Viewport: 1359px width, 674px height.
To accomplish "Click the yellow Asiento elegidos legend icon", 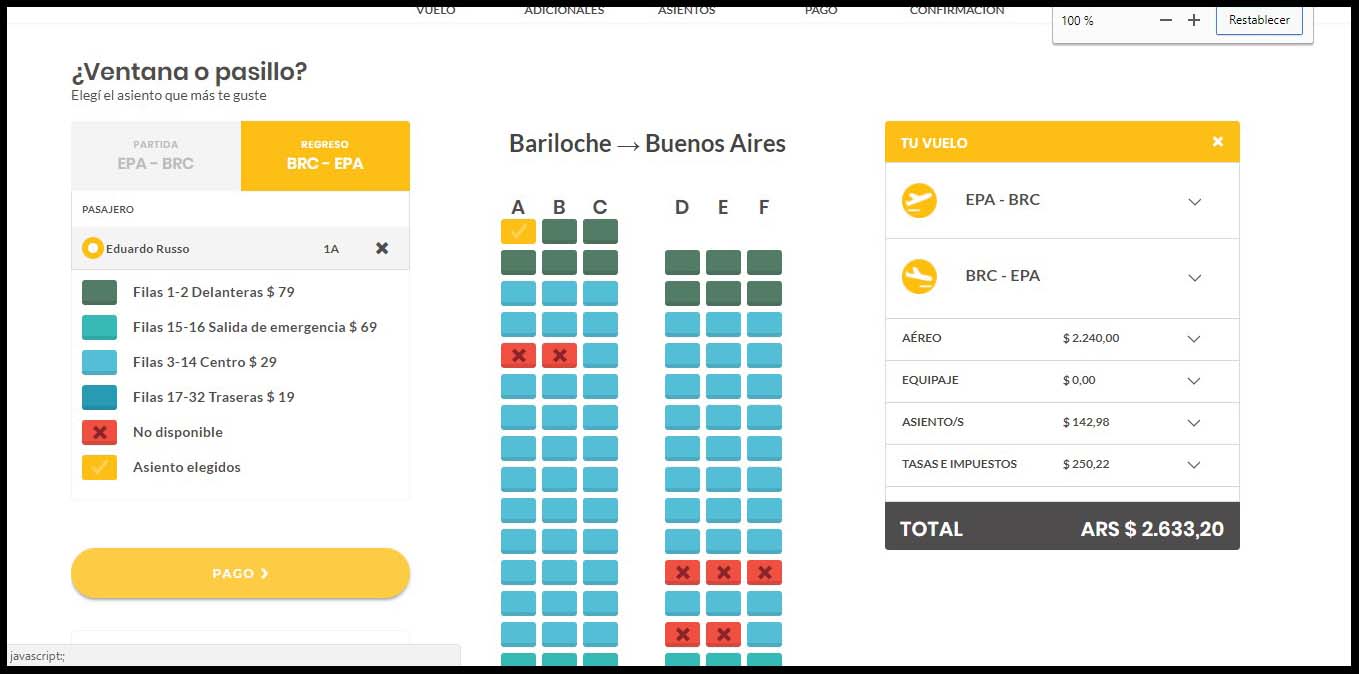I will 99,467.
